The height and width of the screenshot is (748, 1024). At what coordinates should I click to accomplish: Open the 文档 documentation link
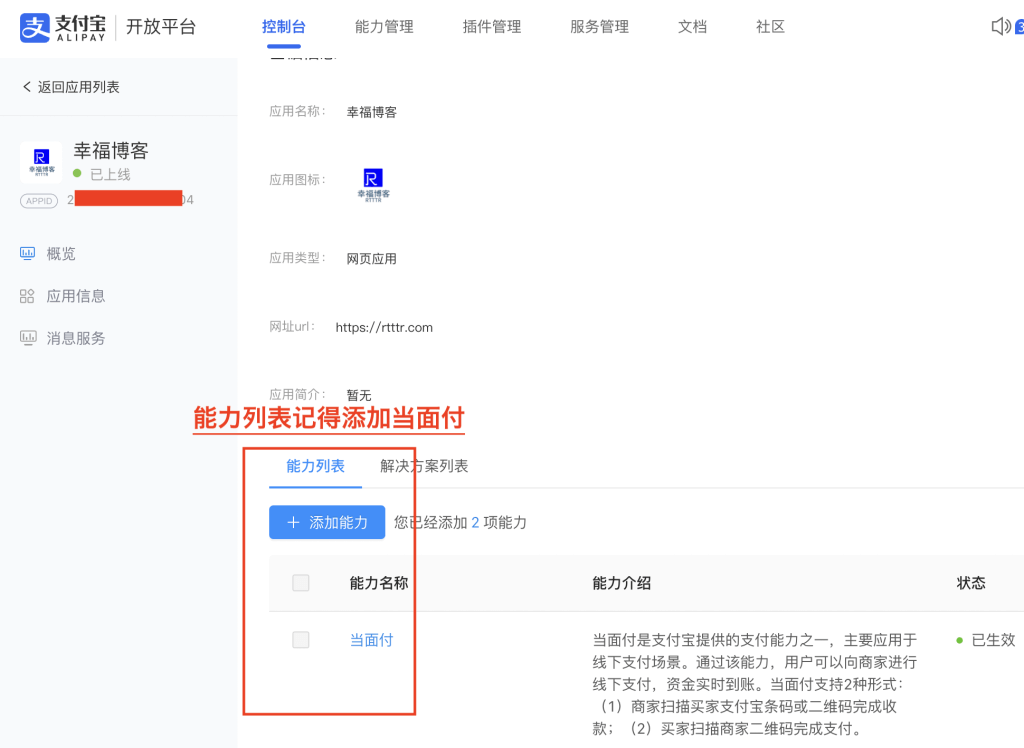point(692,27)
